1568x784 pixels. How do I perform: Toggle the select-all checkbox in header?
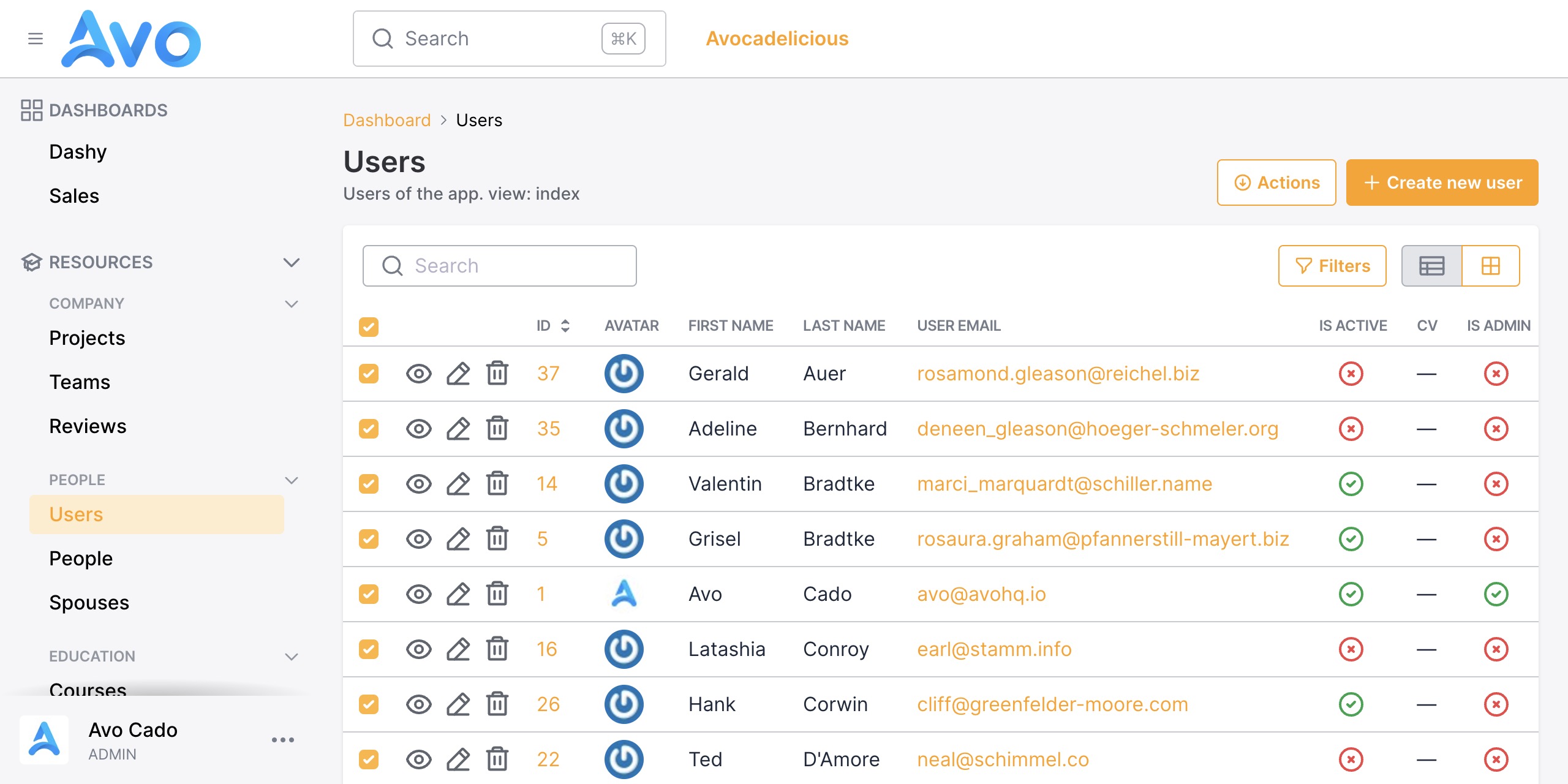click(369, 326)
